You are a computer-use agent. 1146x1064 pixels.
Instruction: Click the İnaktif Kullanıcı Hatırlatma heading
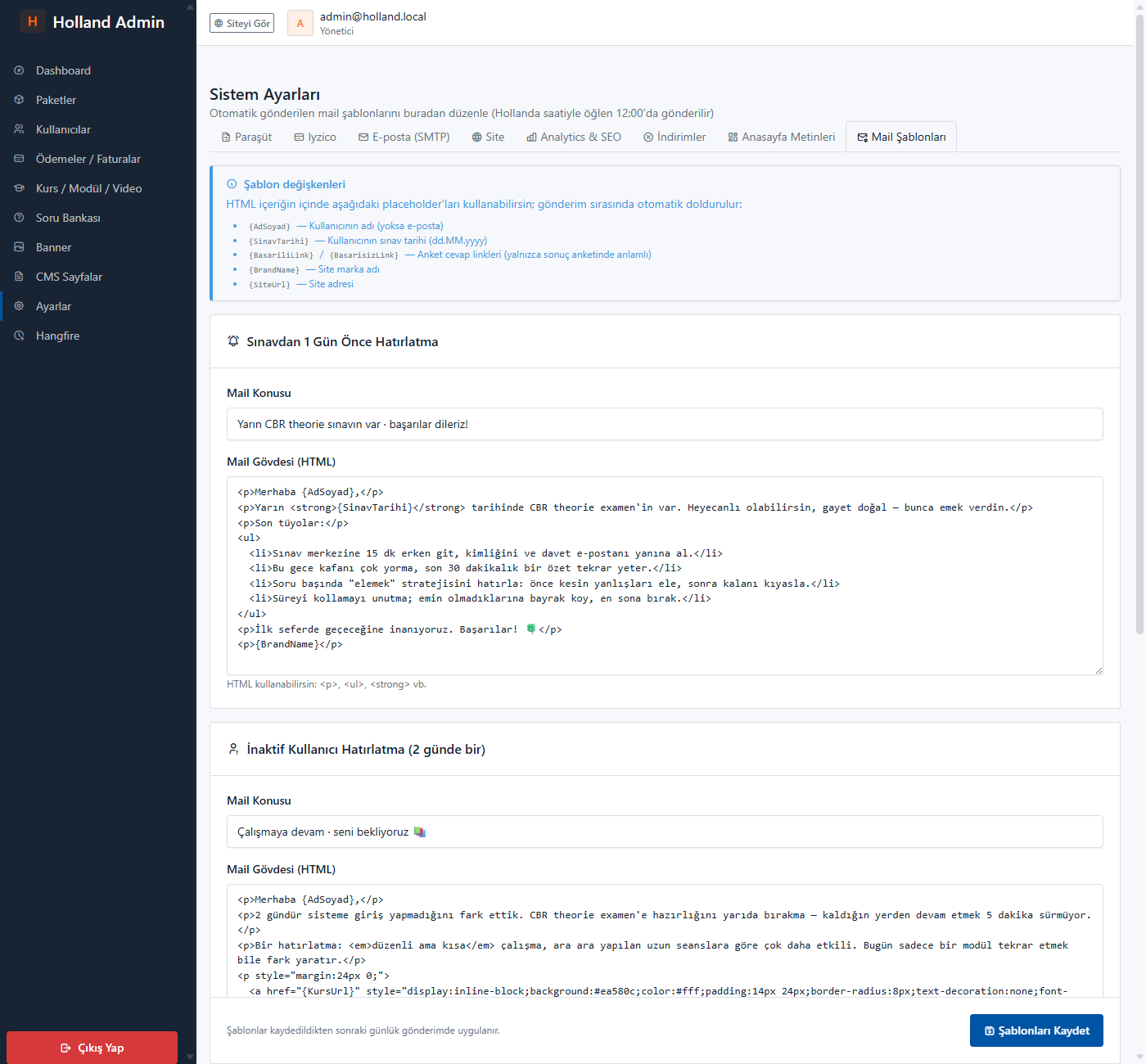[x=366, y=749]
